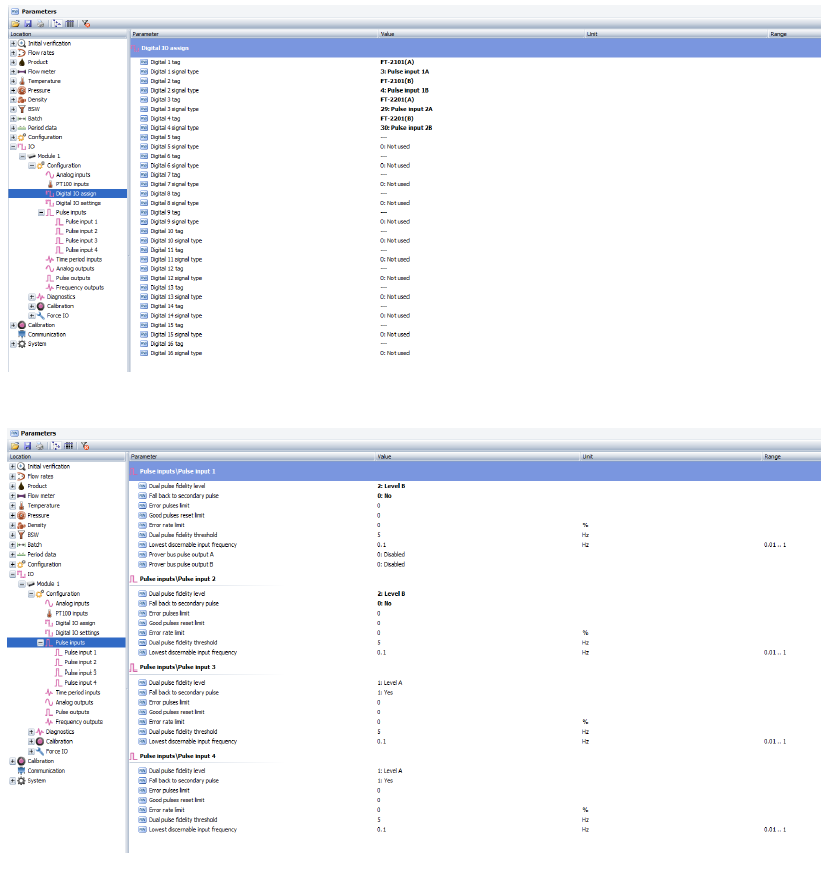Select Time period inputs in Pulse inputs window tree
829x876 pixels.
click(x=78, y=692)
